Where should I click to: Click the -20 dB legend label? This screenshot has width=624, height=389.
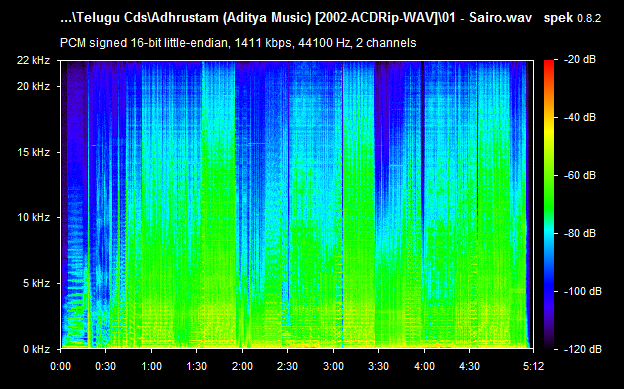[x=580, y=60]
